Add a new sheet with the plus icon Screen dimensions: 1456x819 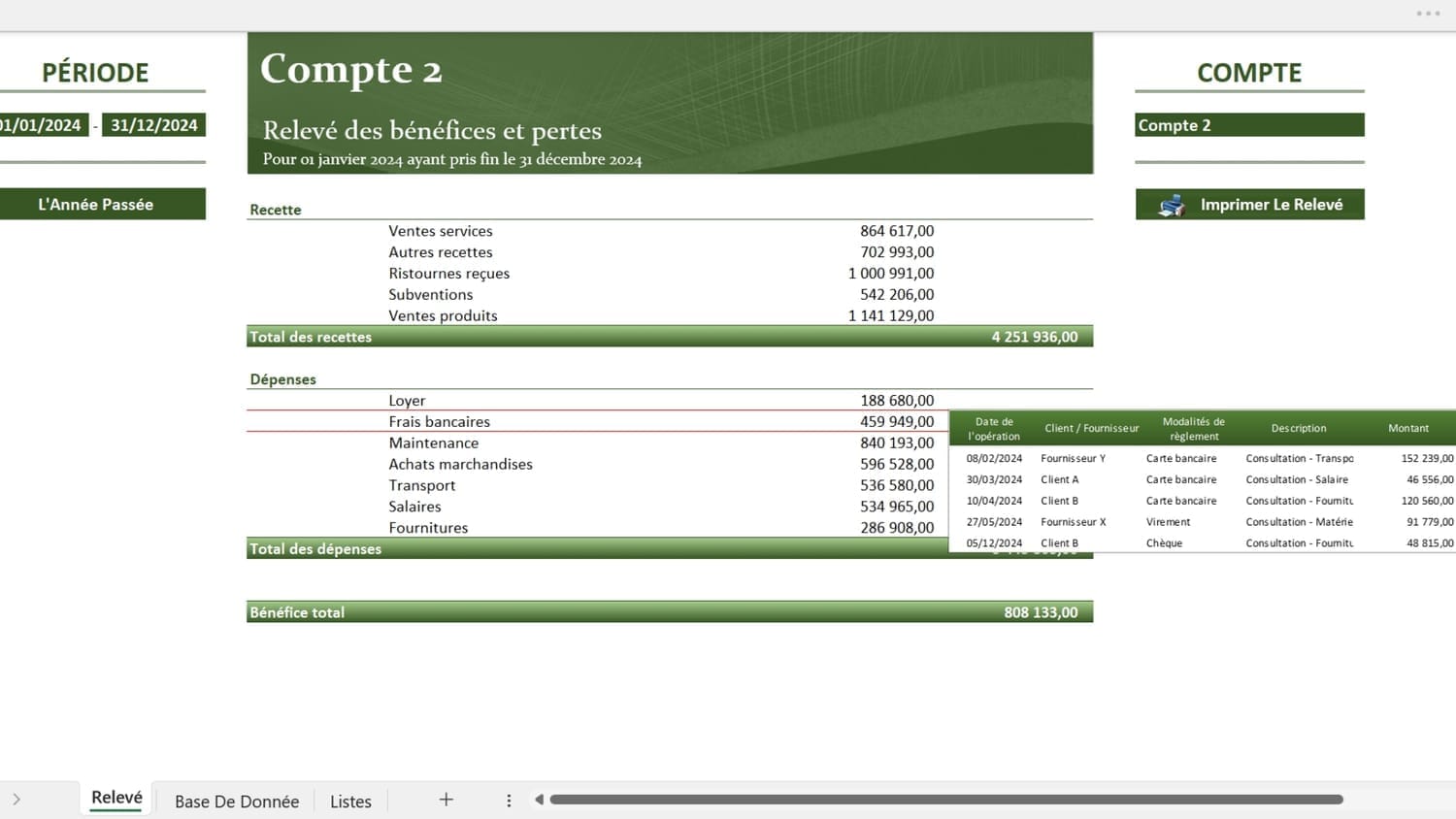[x=447, y=800]
